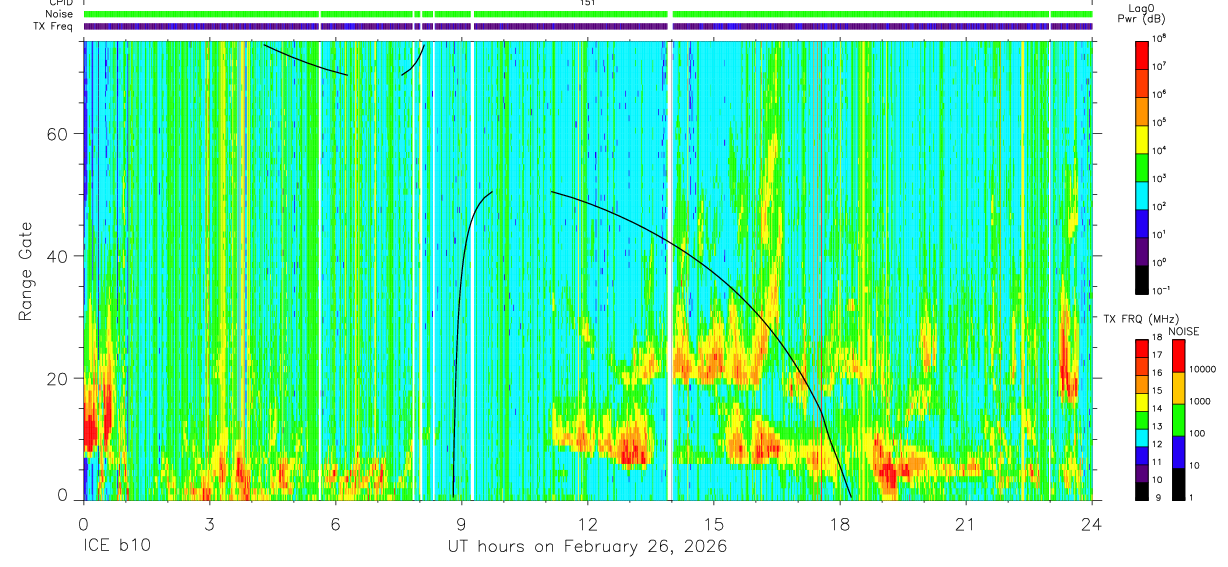Click the x-axis tick label '21'
The width and height of the screenshot is (1228, 567).
(965, 524)
